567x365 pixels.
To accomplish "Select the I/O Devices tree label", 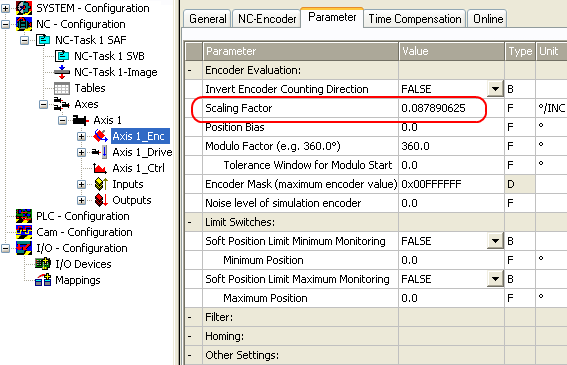I will (x=83, y=264).
